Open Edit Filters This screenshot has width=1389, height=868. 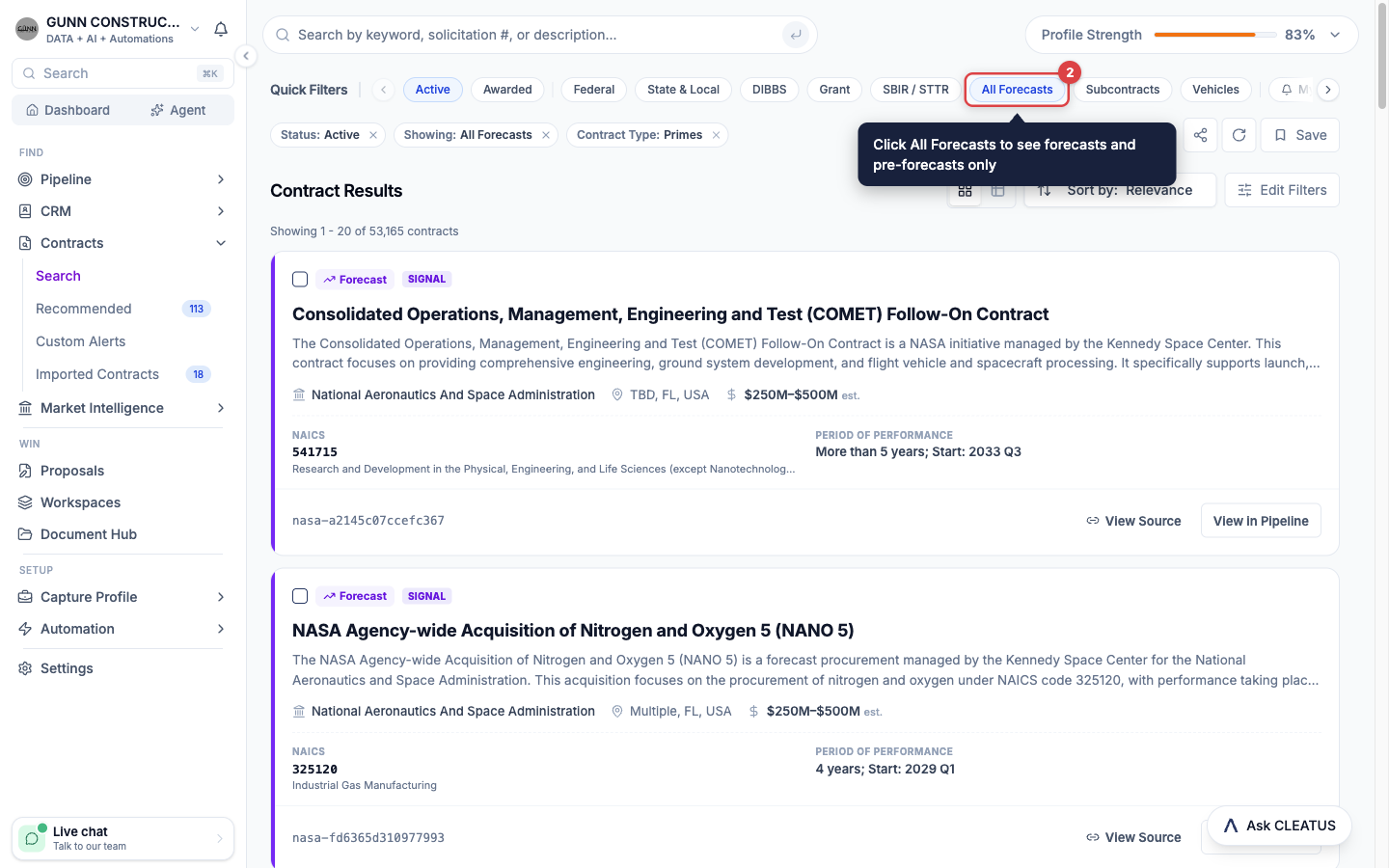(1282, 190)
